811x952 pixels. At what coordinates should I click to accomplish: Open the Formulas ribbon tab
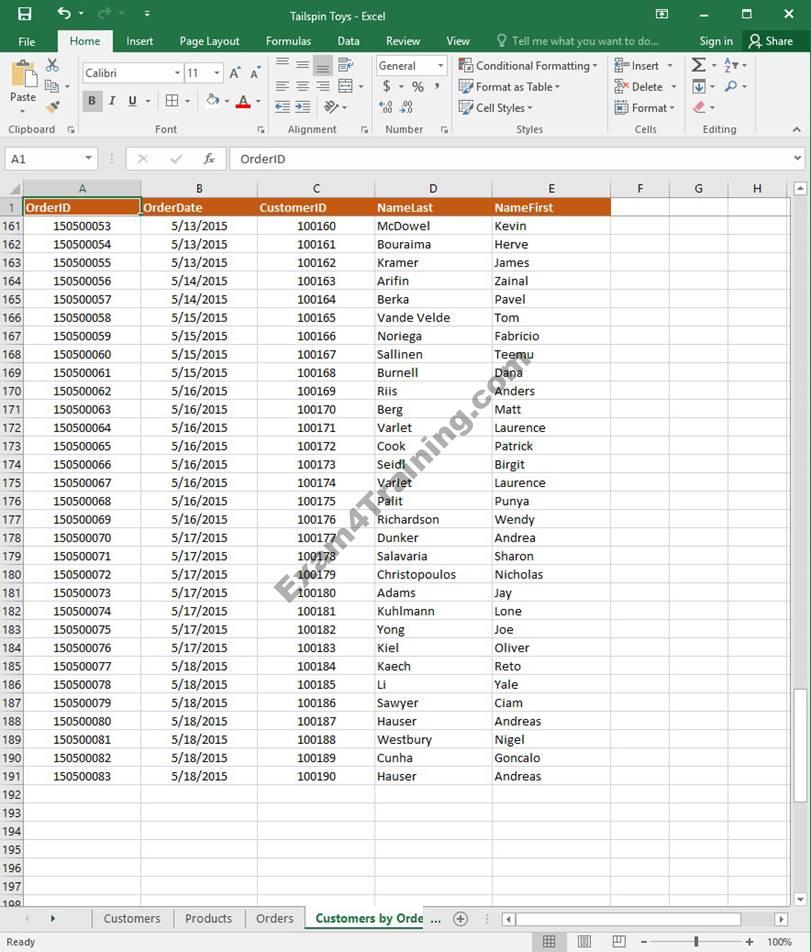[288, 41]
